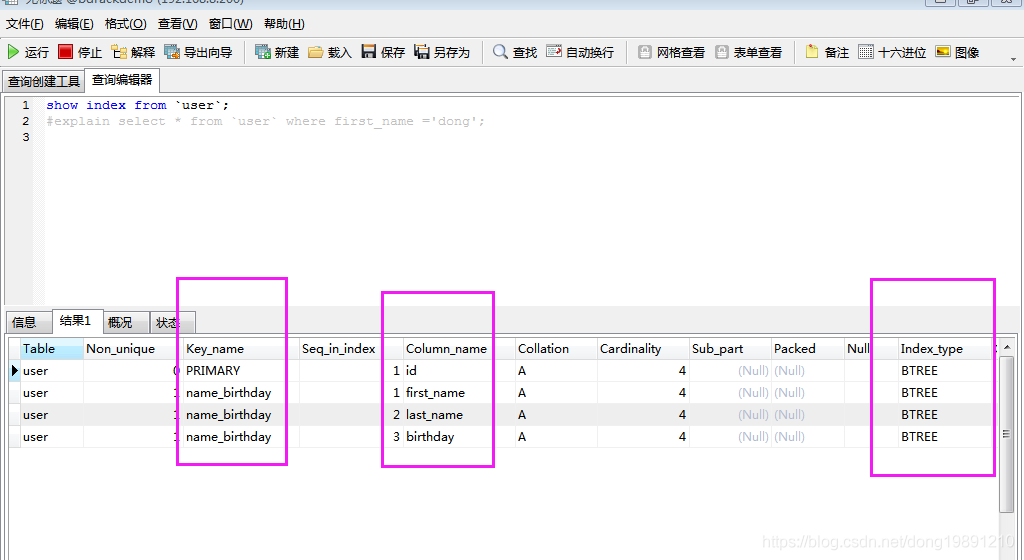
Task: Switch to Form View (表单查看)
Action: tap(722, 52)
